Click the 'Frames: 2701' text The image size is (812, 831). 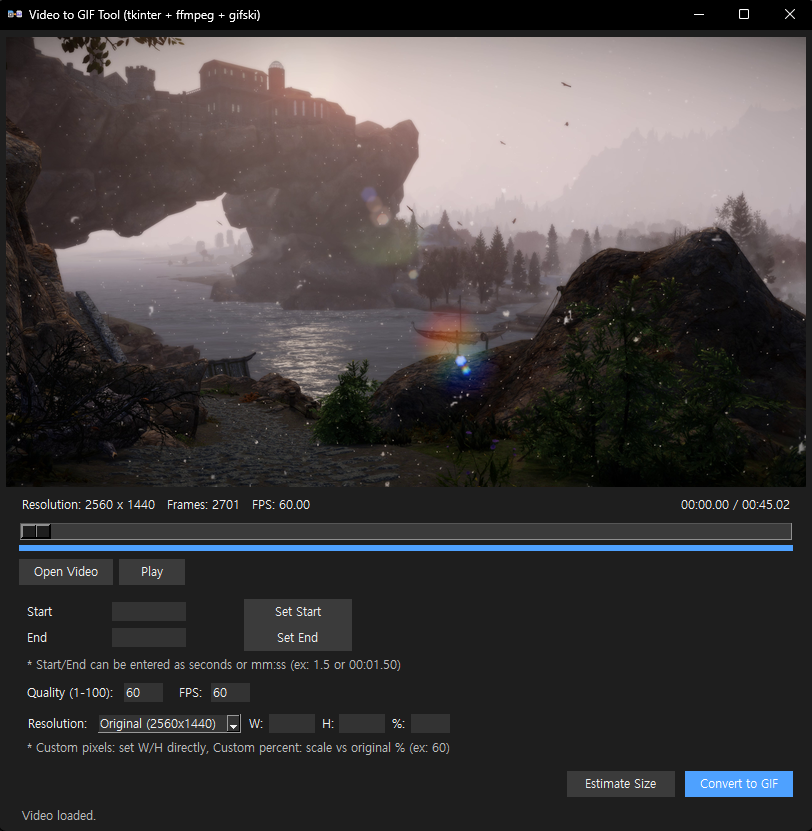coord(203,505)
